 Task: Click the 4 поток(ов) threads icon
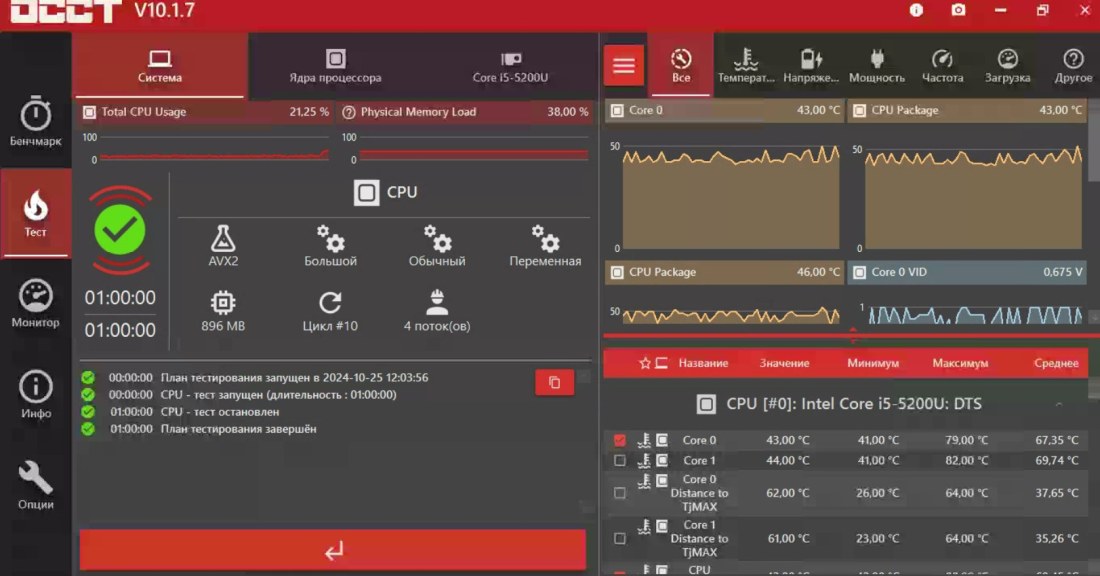tap(436, 303)
